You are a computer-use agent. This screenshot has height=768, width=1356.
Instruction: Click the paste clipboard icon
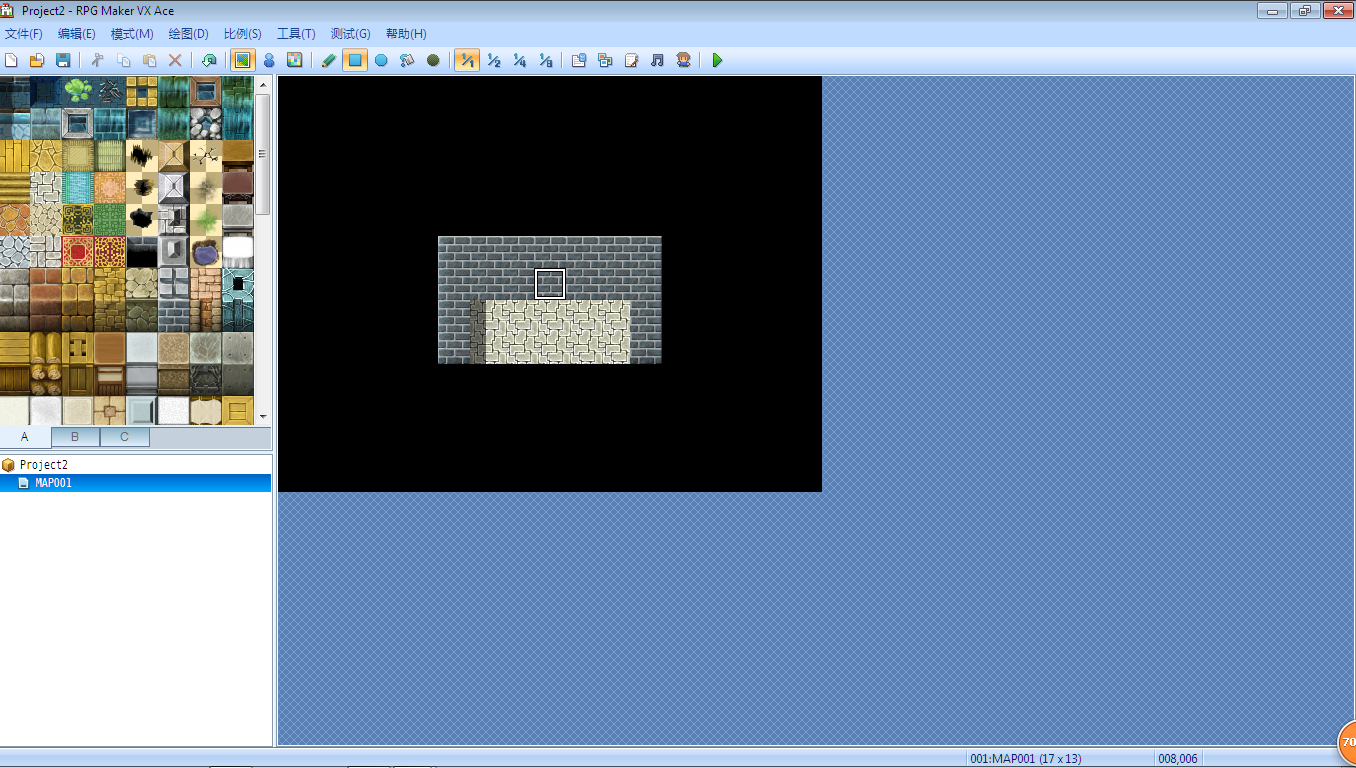pyautogui.click(x=149, y=60)
